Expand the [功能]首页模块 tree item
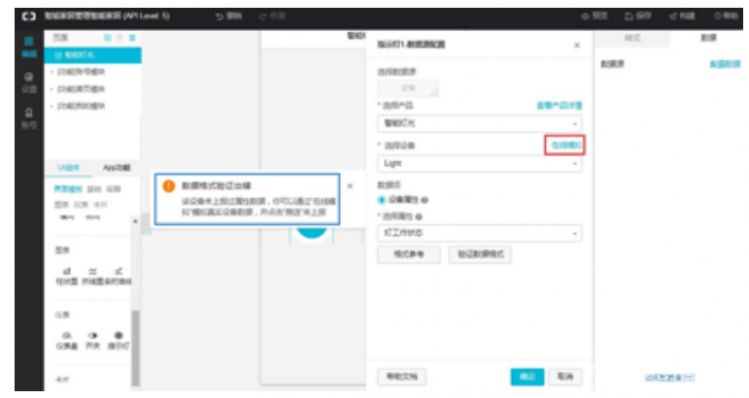 tap(51, 89)
